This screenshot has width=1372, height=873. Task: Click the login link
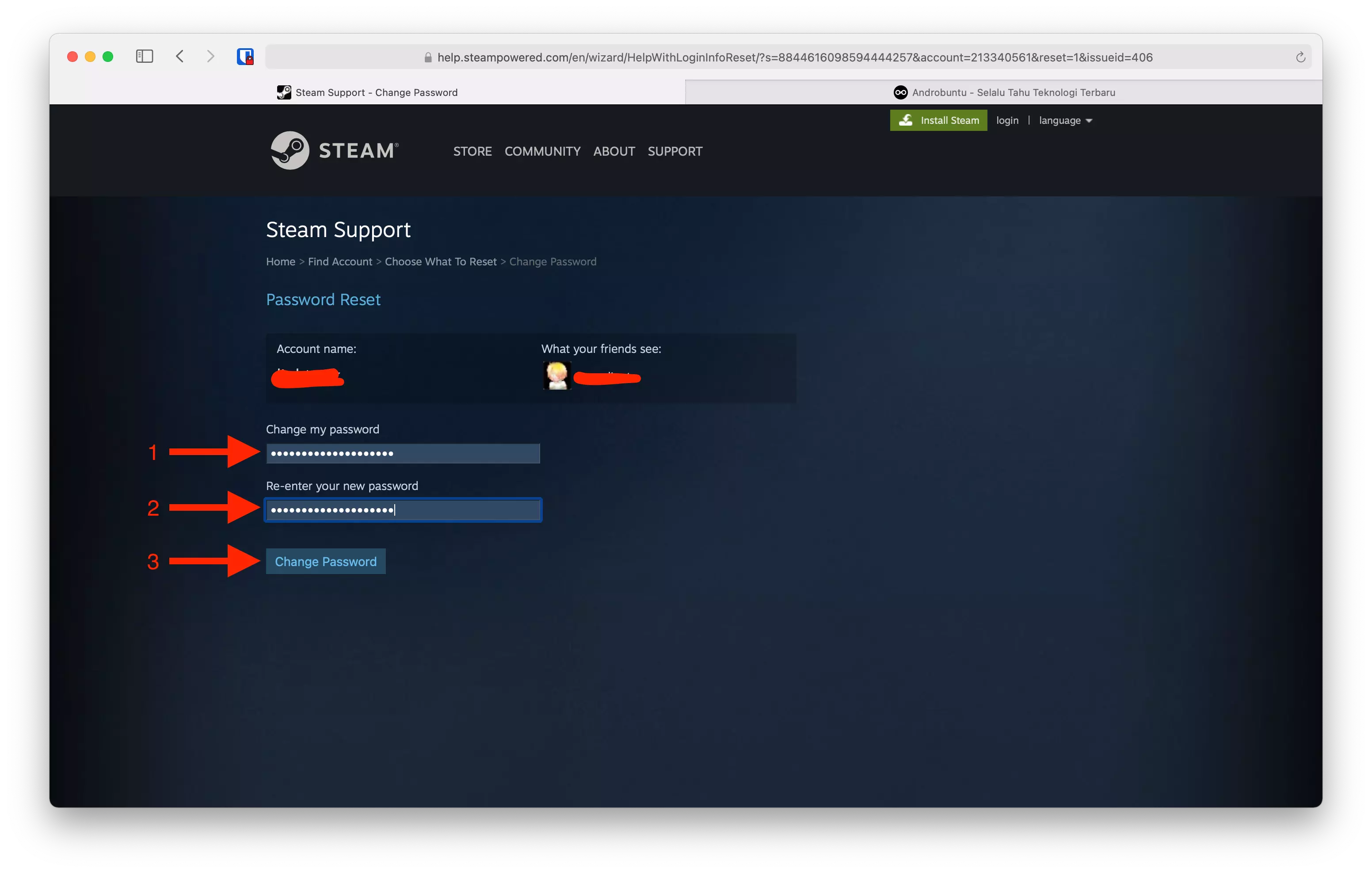click(x=1008, y=120)
